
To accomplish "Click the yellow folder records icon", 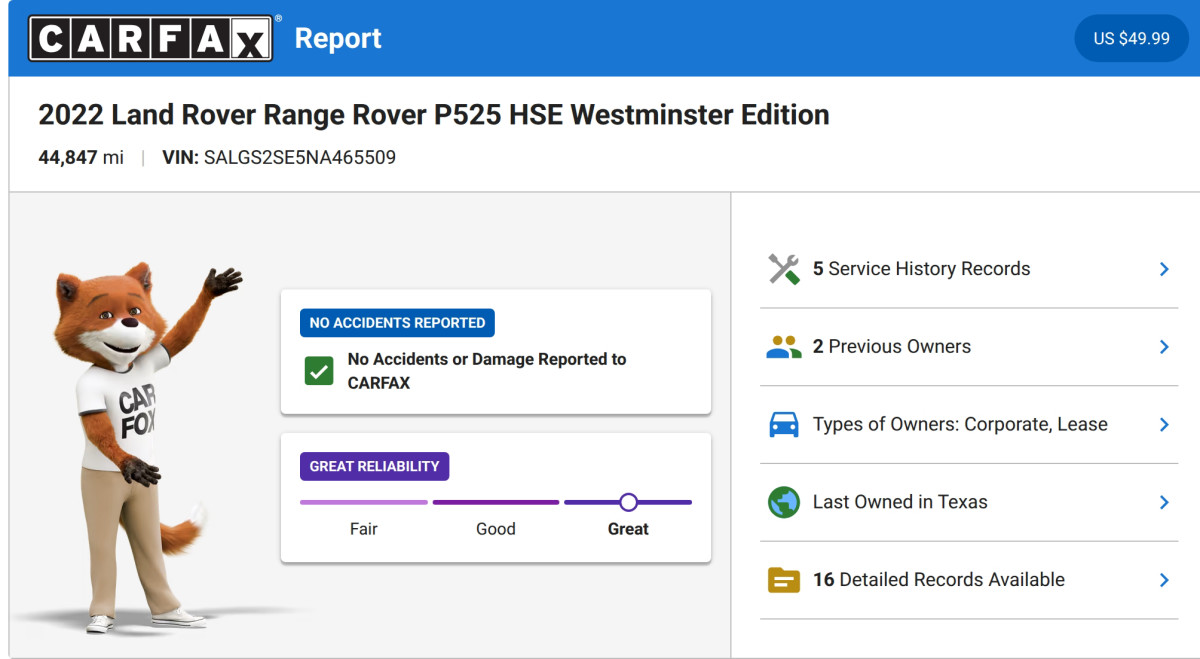I will click(784, 580).
